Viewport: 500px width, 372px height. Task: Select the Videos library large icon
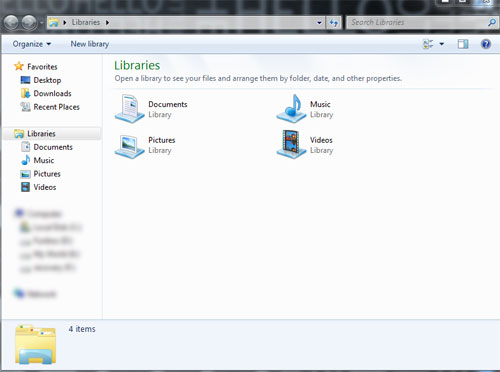[x=291, y=144]
